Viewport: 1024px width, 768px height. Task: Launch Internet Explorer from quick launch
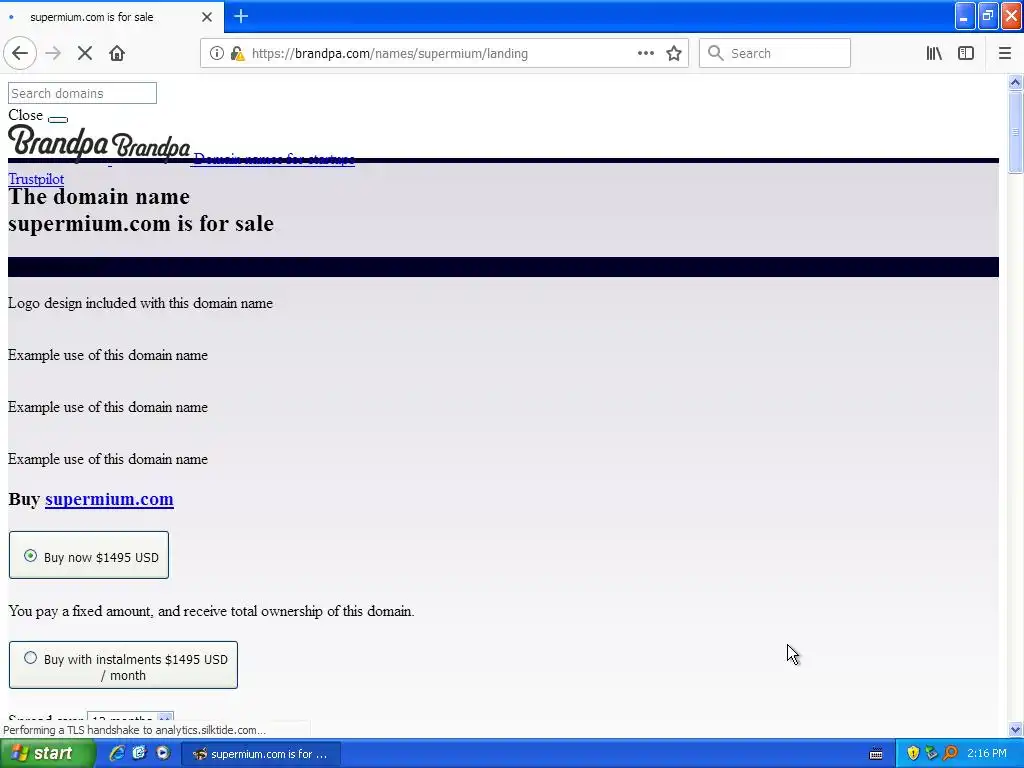(x=117, y=753)
